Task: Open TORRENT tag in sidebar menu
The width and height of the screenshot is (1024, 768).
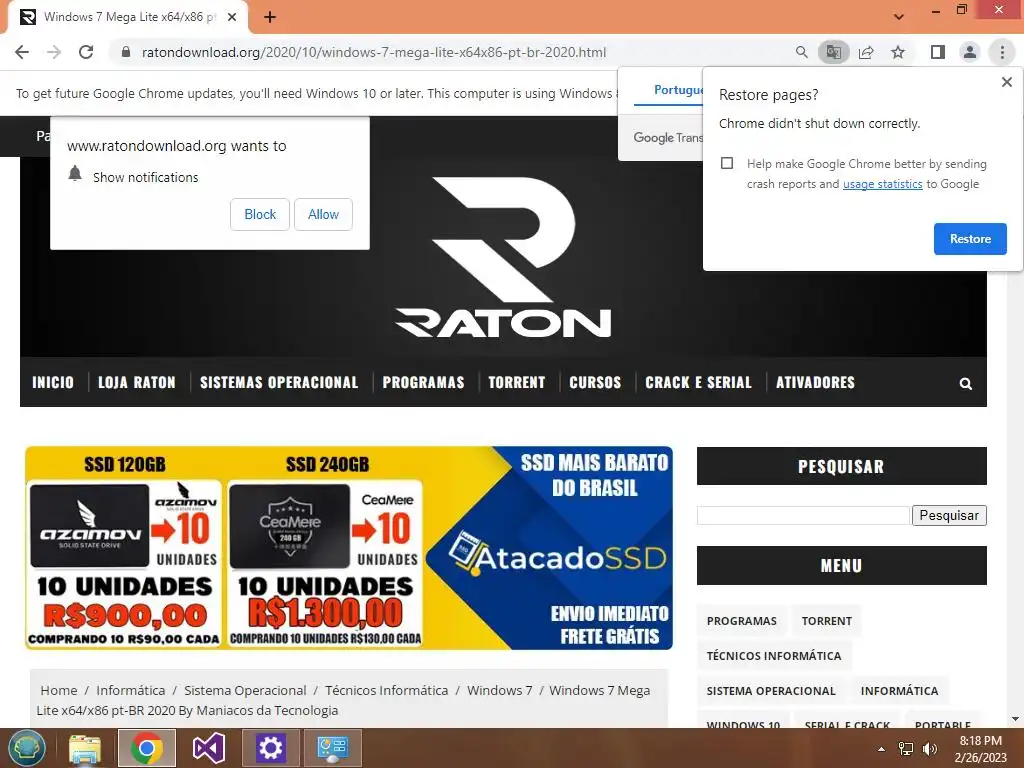Action: 826,621
